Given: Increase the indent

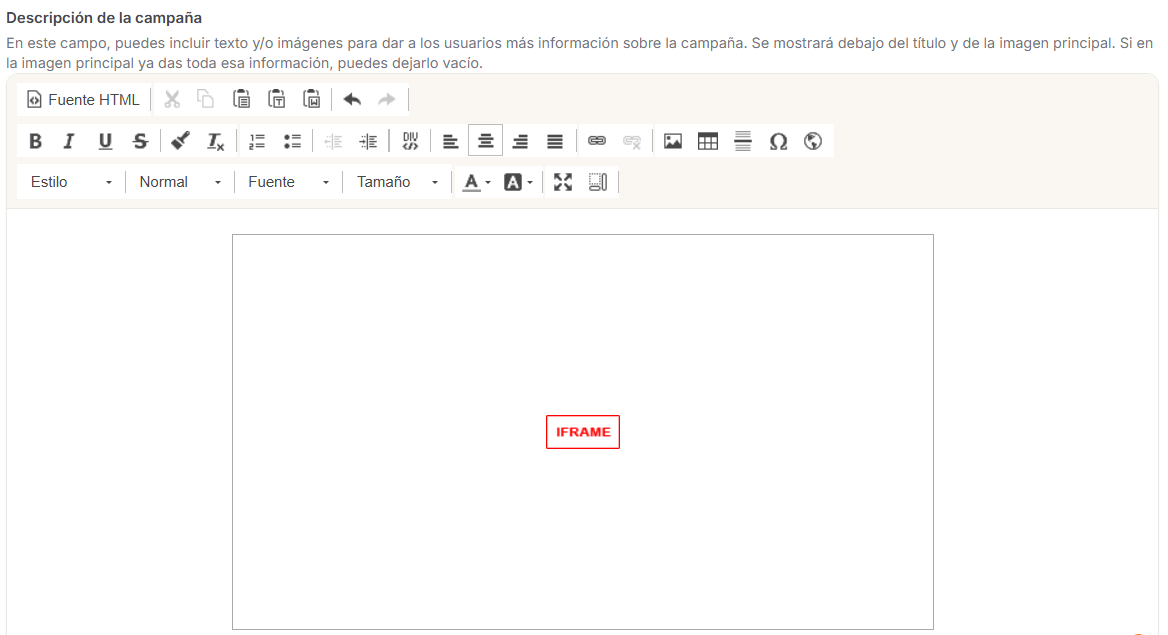Looking at the screenshot, I should (x=368, y=141).
